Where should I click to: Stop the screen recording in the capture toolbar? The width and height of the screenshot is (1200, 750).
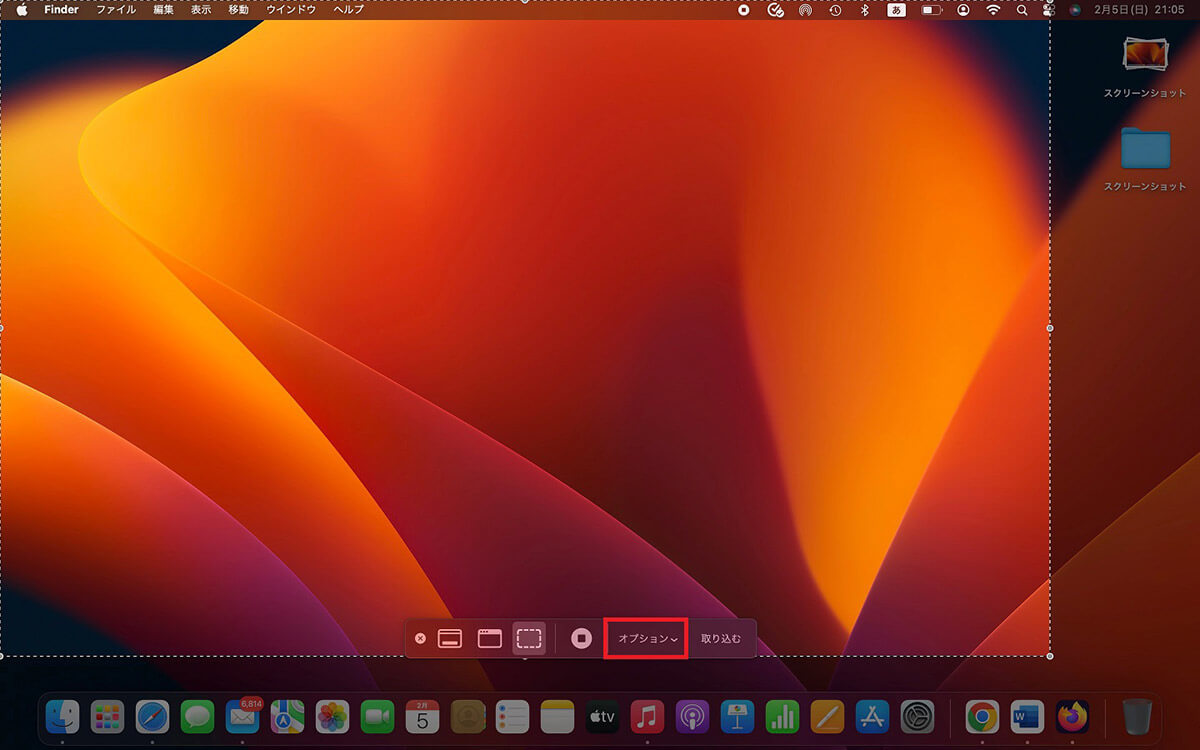pyautogui.click(x=582, y=638)
